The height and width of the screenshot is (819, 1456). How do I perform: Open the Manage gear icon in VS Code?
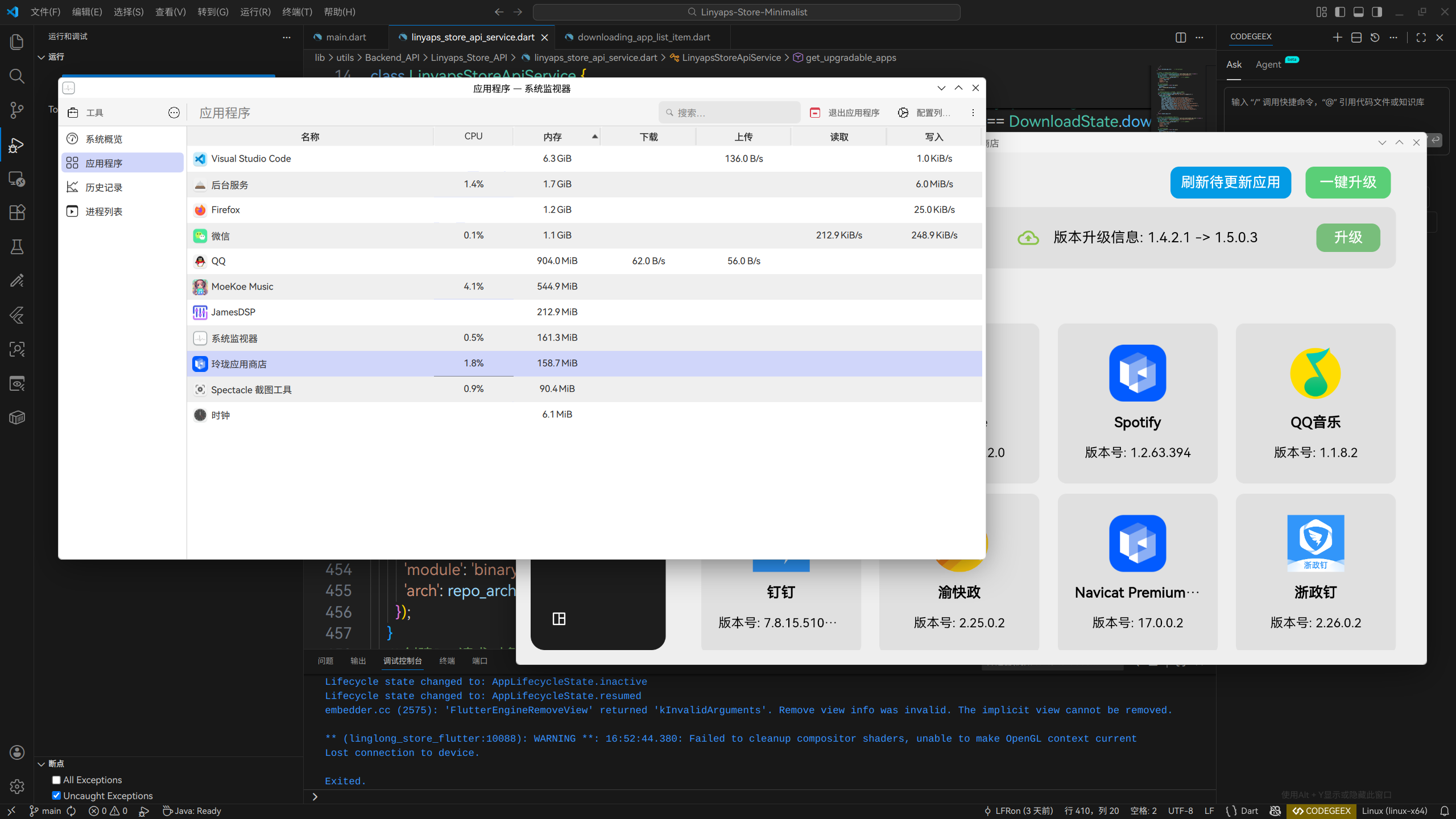pos(17,787)
